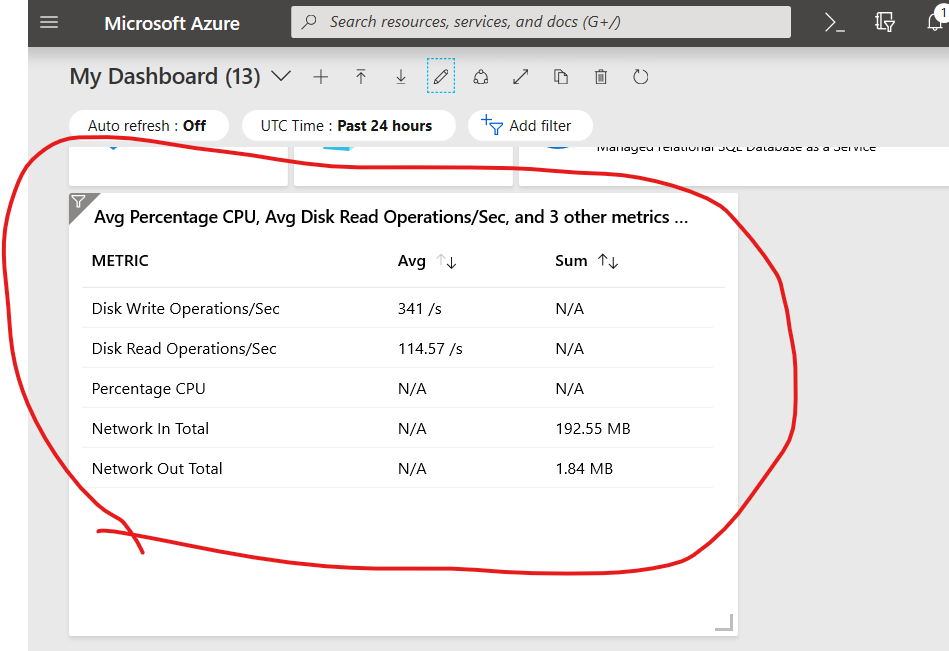Refresh the dashboard with the circular arrow
The height and width of the screenshot is (651, 949).
point(641,77)
